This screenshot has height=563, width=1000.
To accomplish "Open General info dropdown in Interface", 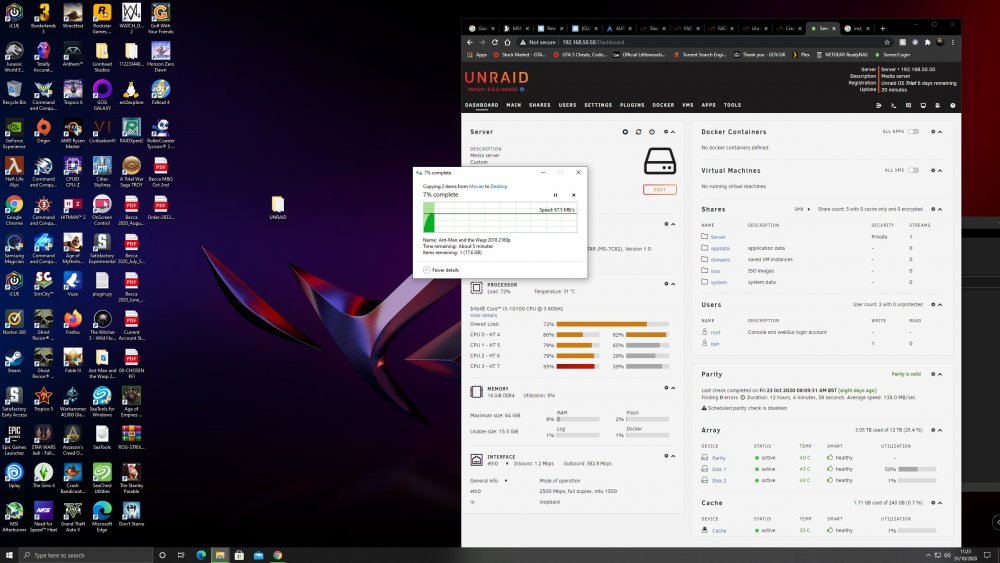I will pyautogui.click(x=489, y=481).
